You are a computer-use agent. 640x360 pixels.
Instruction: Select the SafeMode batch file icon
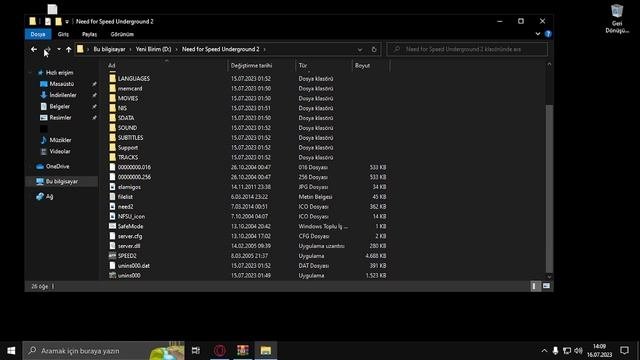click(113, 226)
